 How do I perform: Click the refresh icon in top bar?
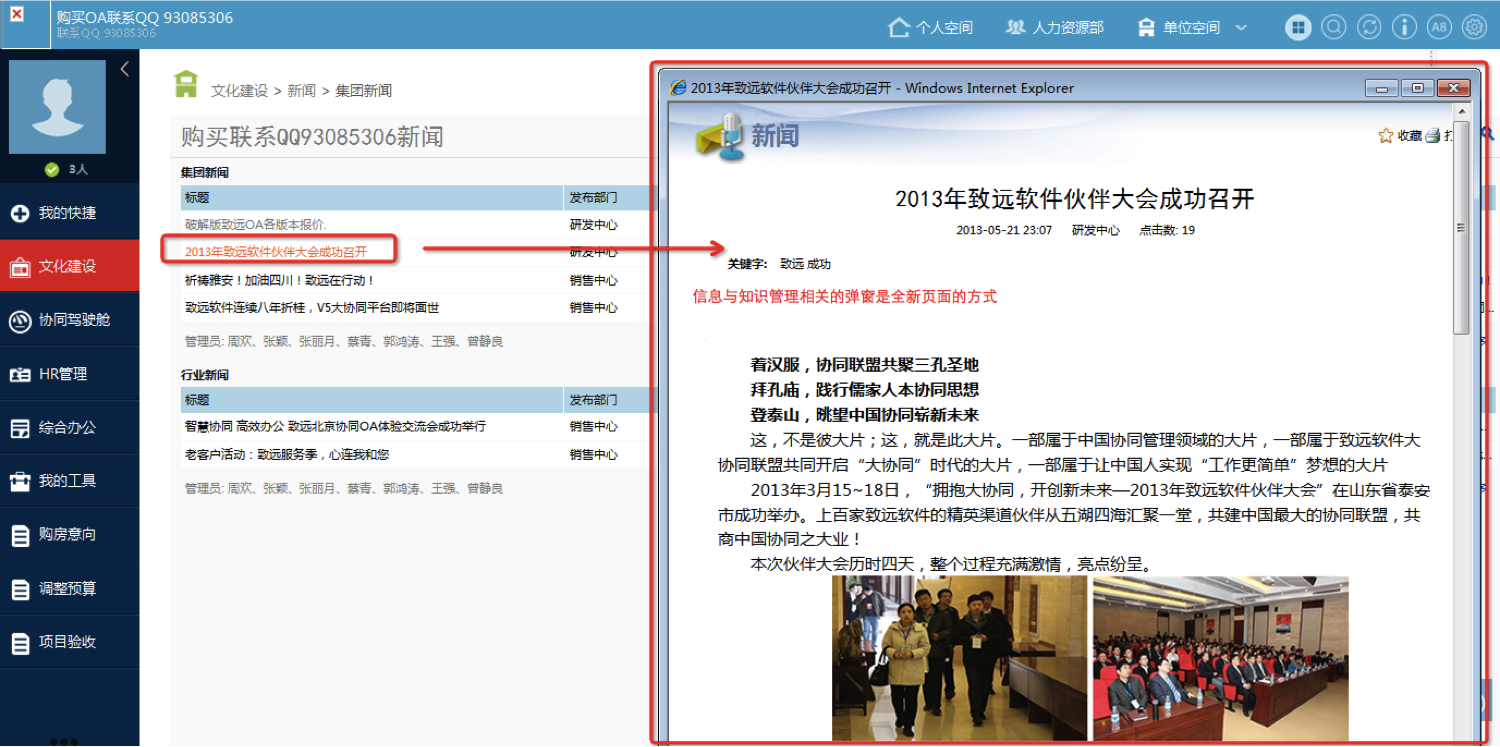[1369, 27]
